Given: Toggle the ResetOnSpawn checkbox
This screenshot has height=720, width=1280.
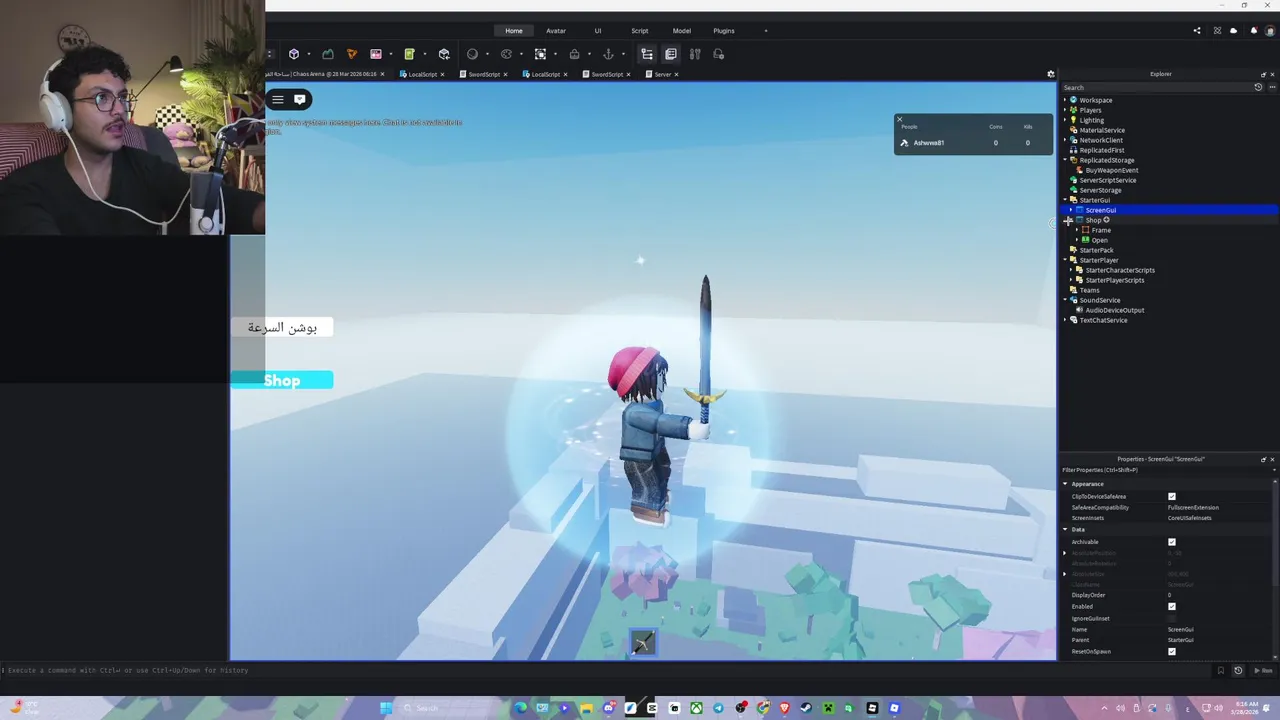Looking at the screenshot, I should point(1172,651).
